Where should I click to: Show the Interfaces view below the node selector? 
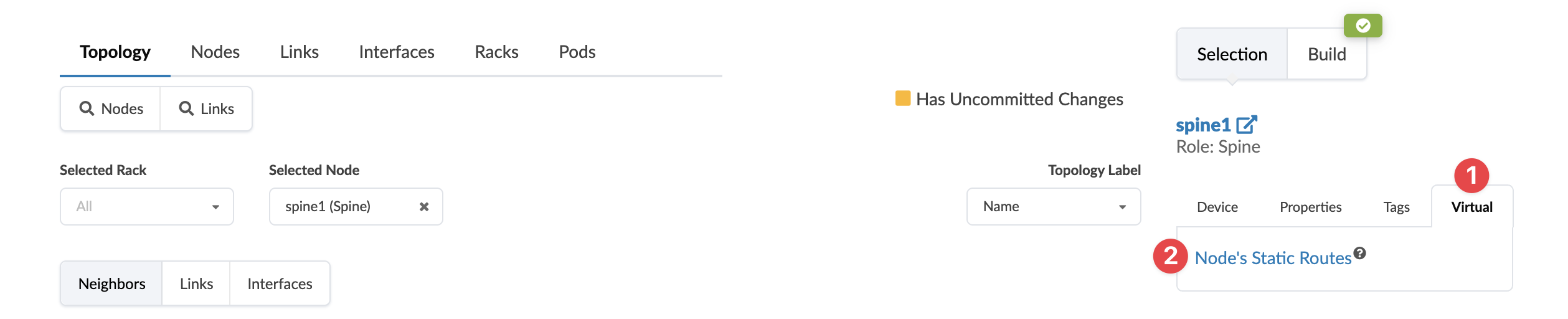[280, 284]
